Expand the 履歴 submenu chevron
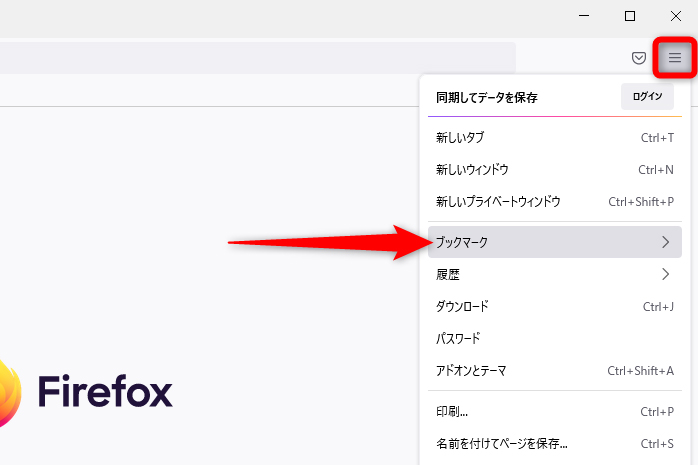The height and width of the screenshot is (465, 698). (666, 274)
